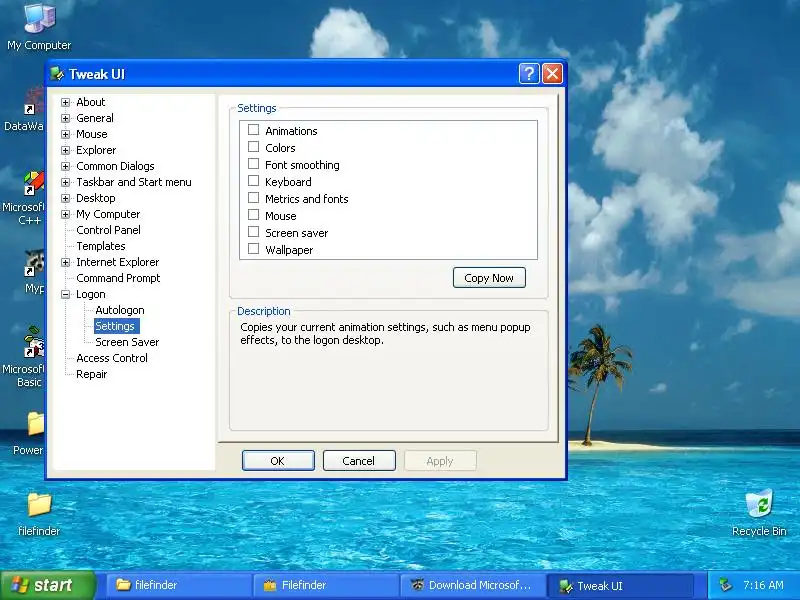
Task: Click the Tweak UI title bar icon
Action: tap(57, 74)
